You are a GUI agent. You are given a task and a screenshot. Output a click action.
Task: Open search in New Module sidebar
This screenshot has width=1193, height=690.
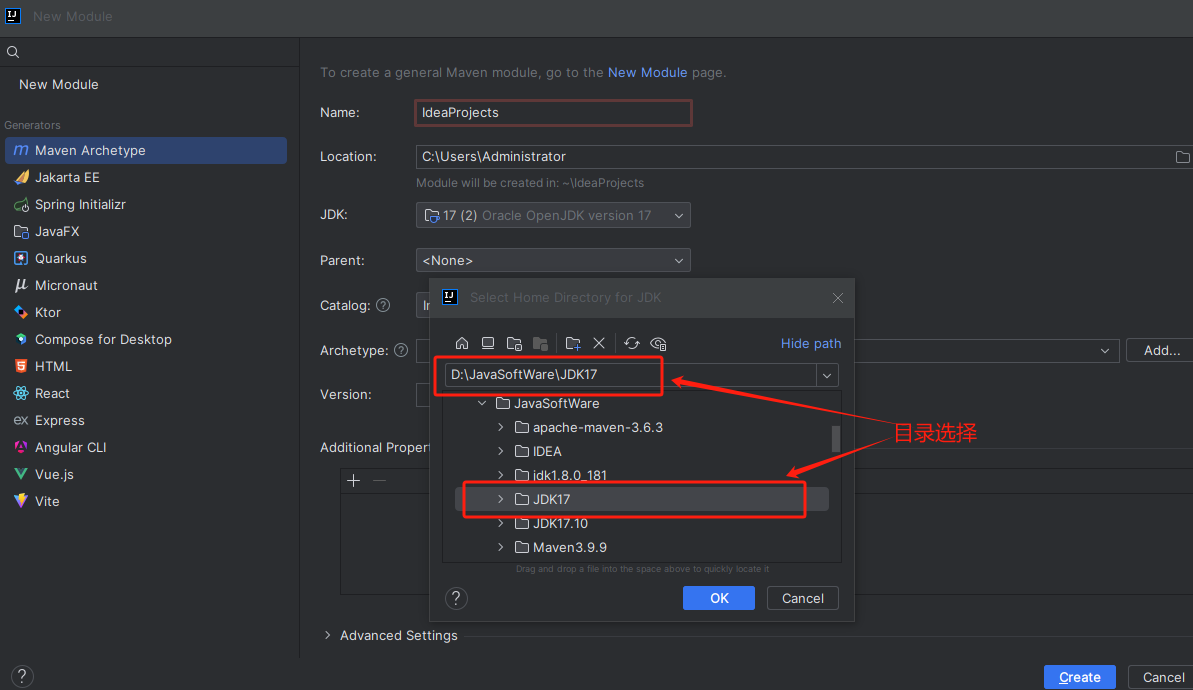[x=13, y=52]
